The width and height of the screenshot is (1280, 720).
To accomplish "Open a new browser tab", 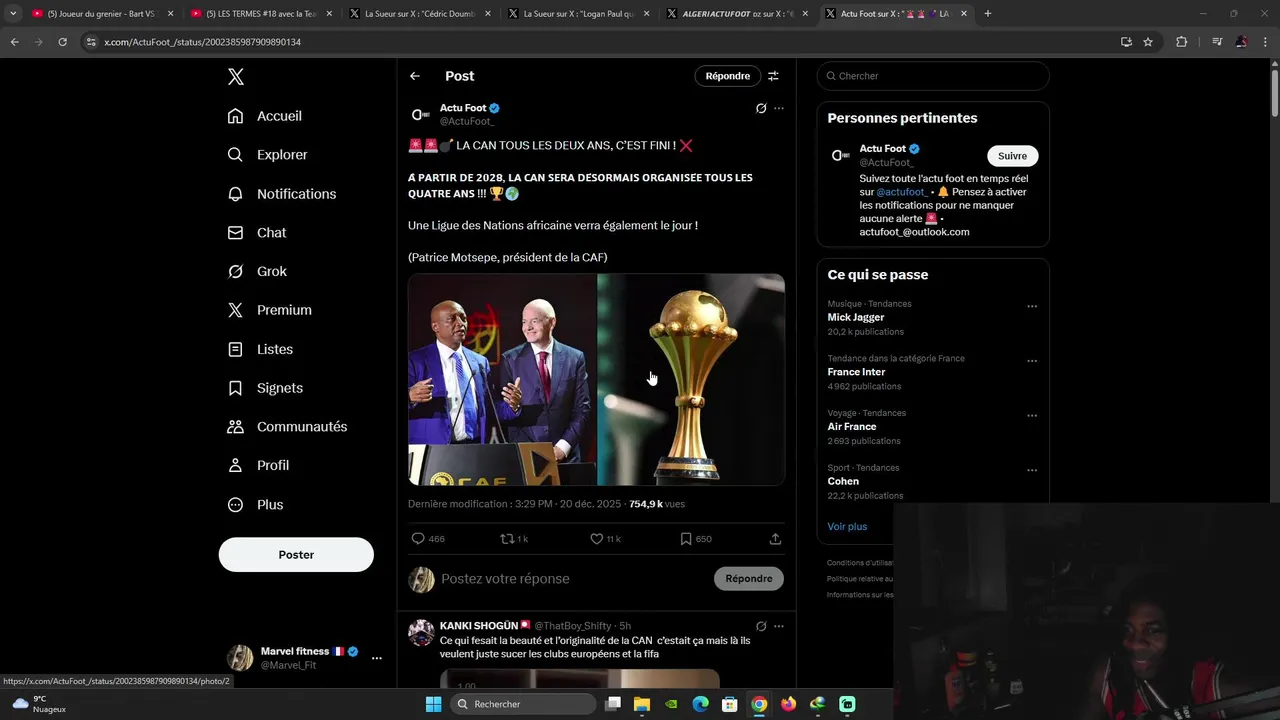I will (x=988, y=14).
